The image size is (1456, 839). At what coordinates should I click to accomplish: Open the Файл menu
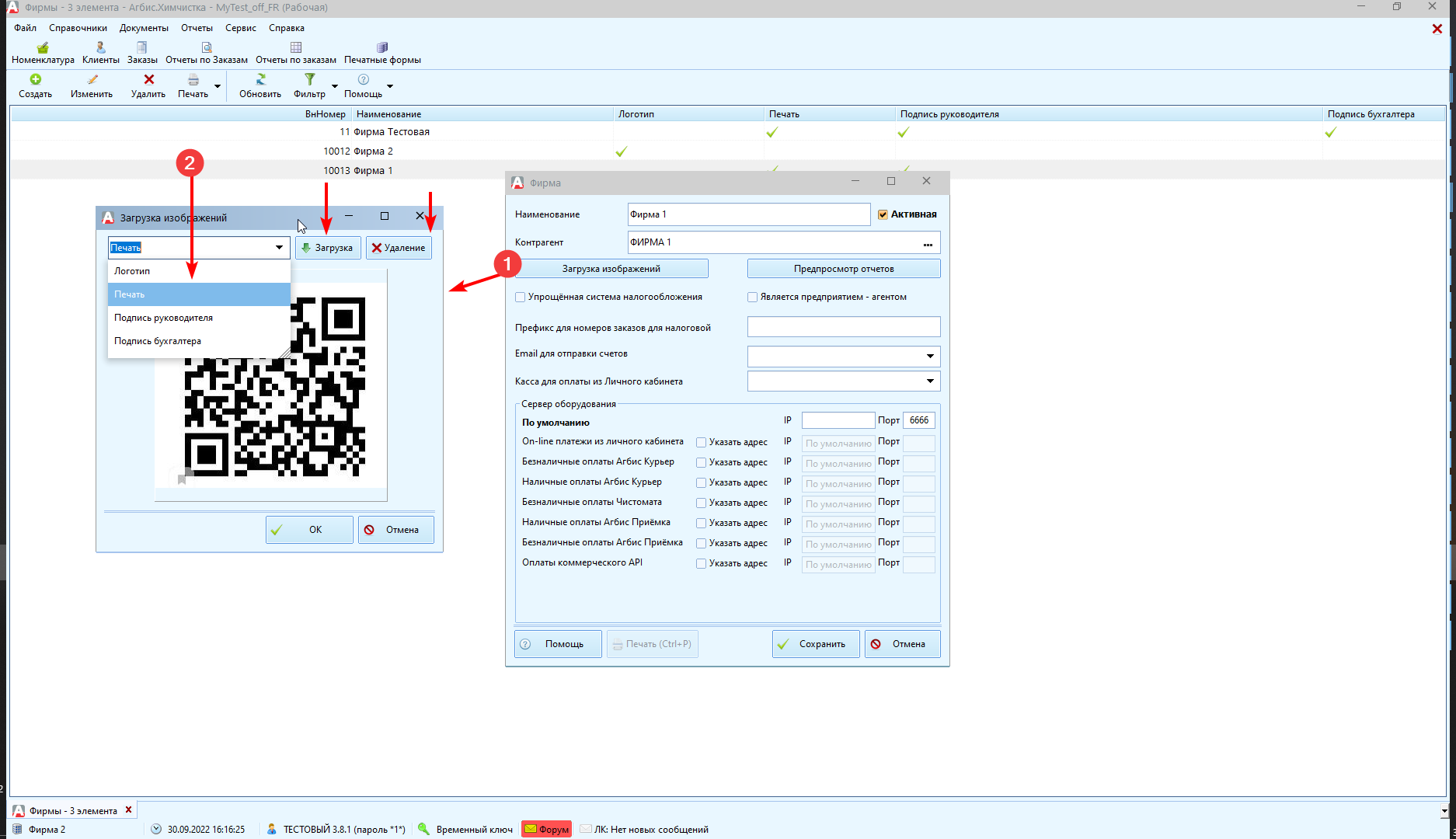coord(25,28)
